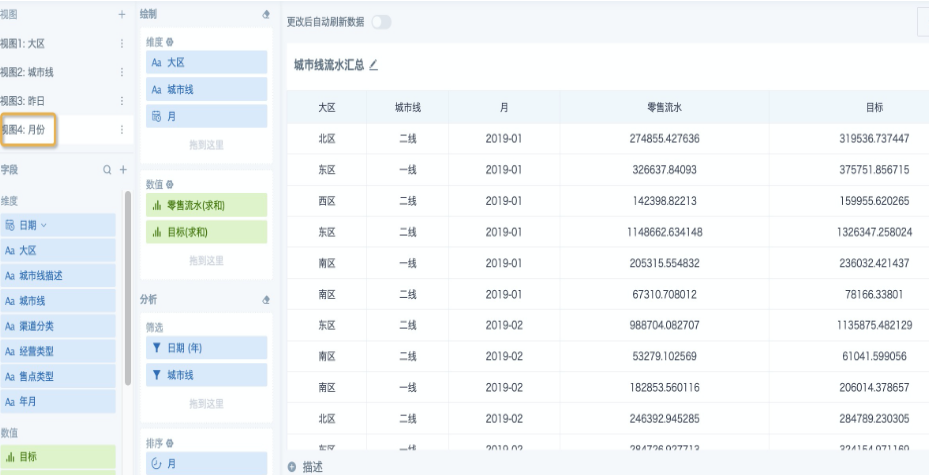The height and width of the screenshot is (475, 929).
Task: Click the edit pencil next to 城市线流水汇总
Action: [x=373, y=65]
